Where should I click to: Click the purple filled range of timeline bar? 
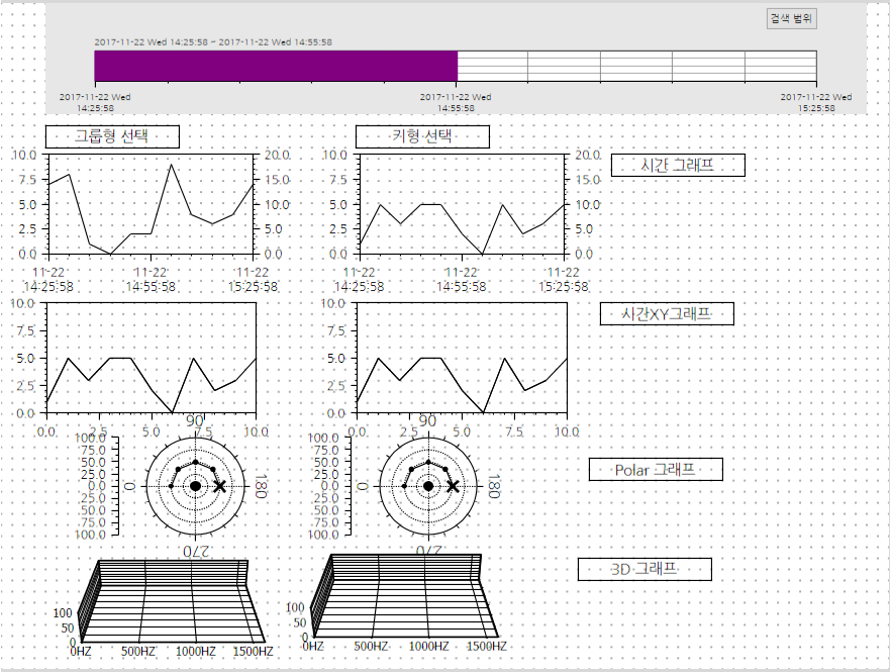(276, 66)
